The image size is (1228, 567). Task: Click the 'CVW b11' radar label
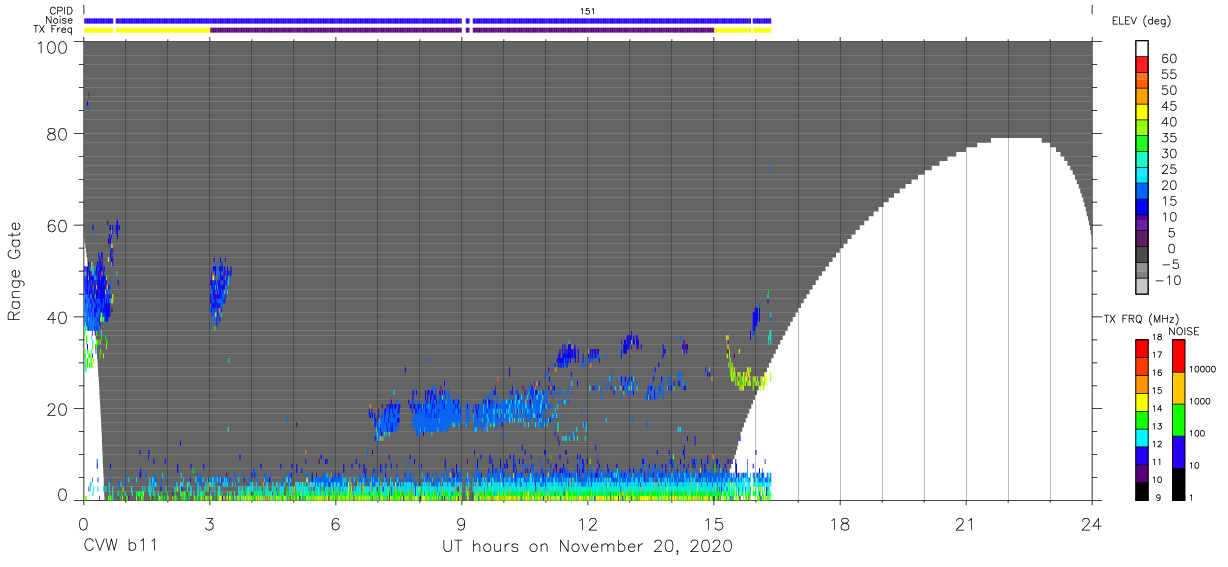pyautogui.click(x=120, y=547)
